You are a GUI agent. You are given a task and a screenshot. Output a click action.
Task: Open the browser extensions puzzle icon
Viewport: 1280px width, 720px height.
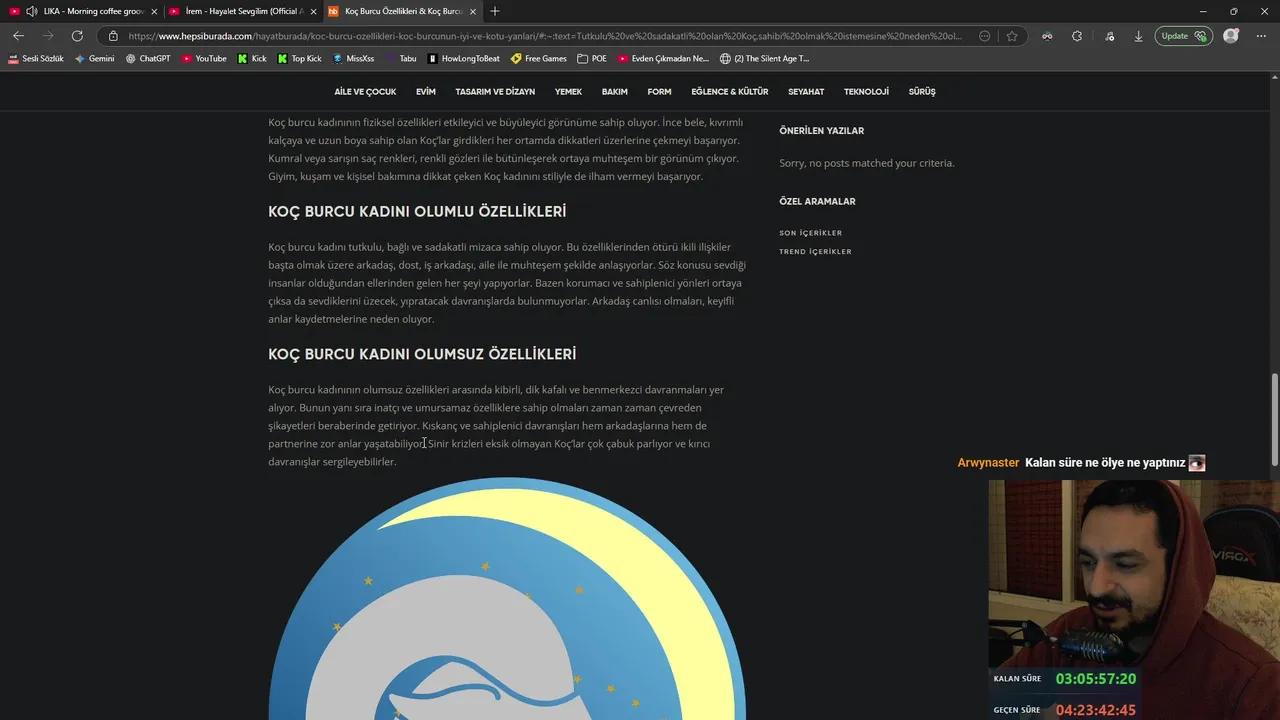1077,36
